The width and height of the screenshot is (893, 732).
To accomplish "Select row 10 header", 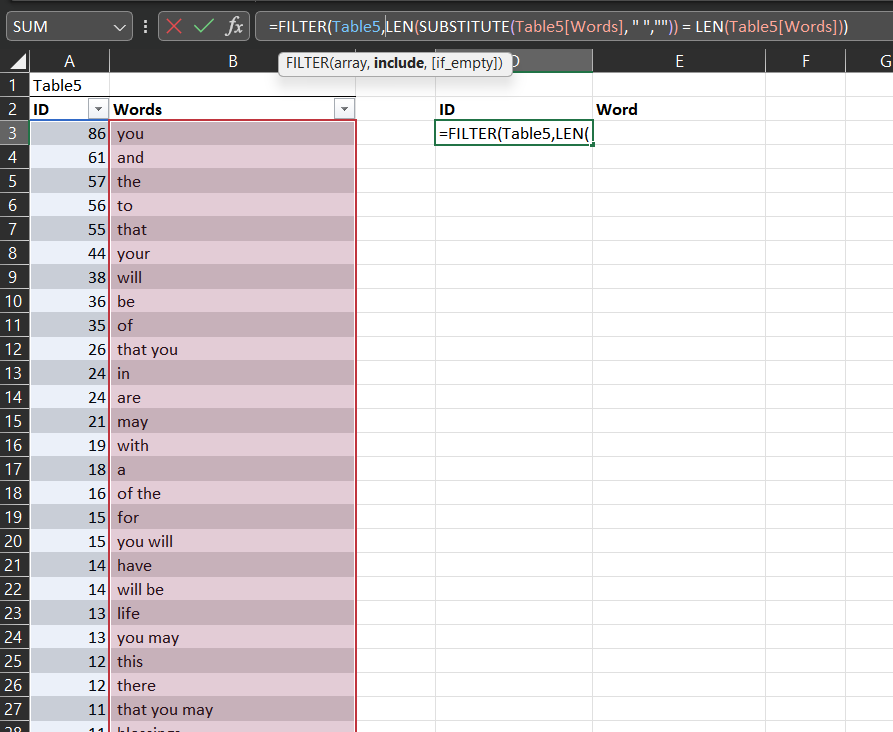I will (14, 301).
